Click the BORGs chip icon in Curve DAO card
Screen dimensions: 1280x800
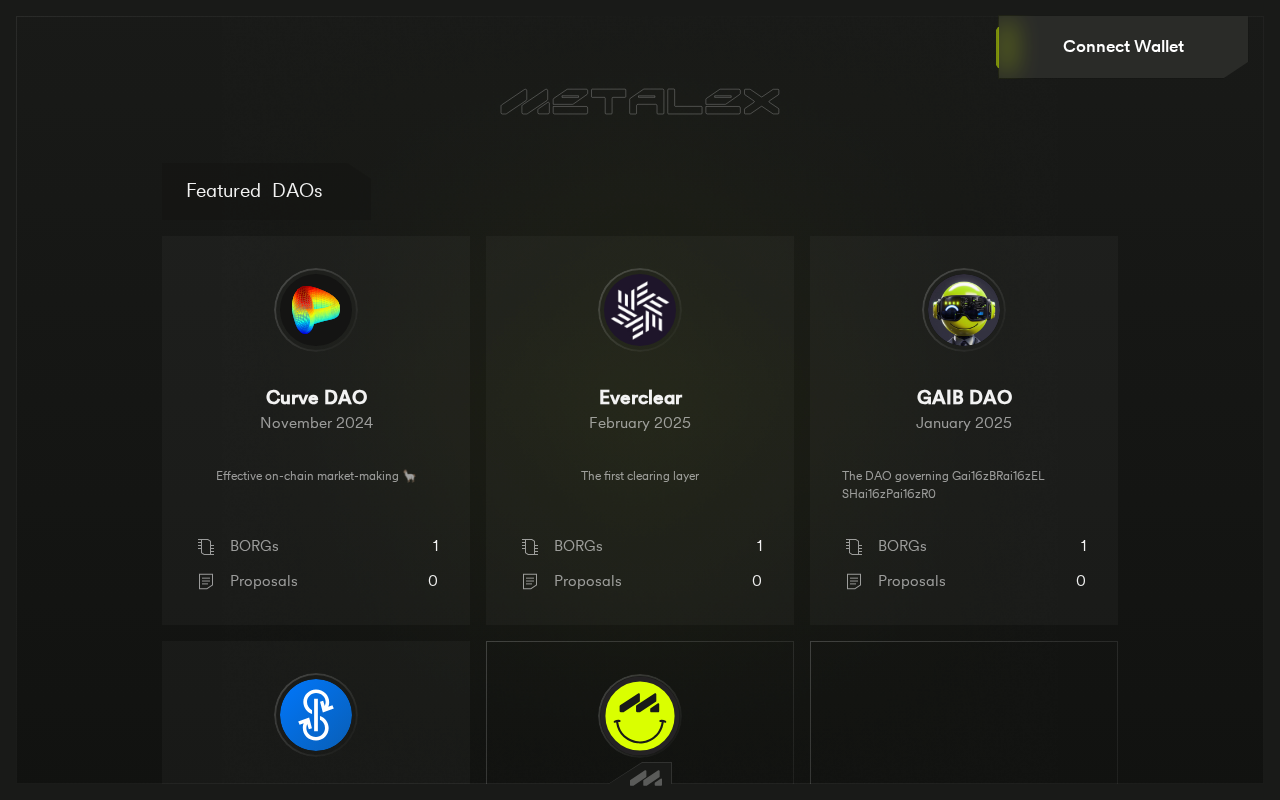[206, 546]
